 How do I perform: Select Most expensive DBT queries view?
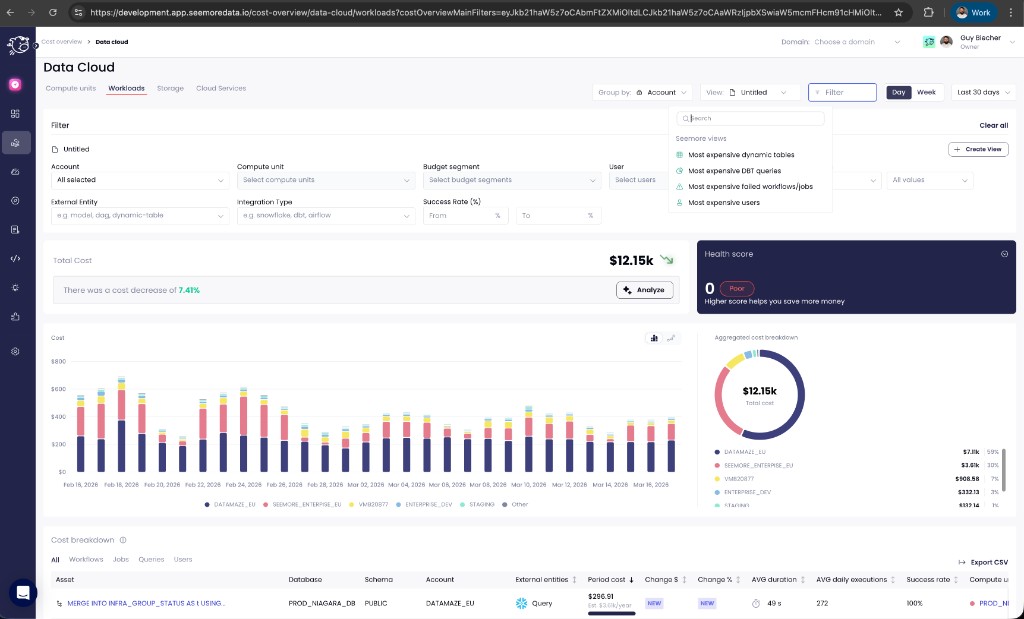(x=734, y=171)
